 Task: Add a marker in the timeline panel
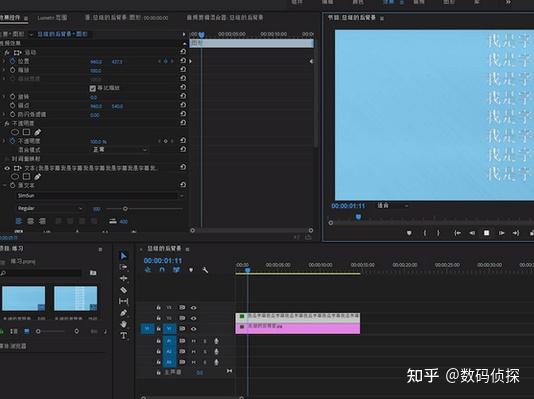(191, 270)
